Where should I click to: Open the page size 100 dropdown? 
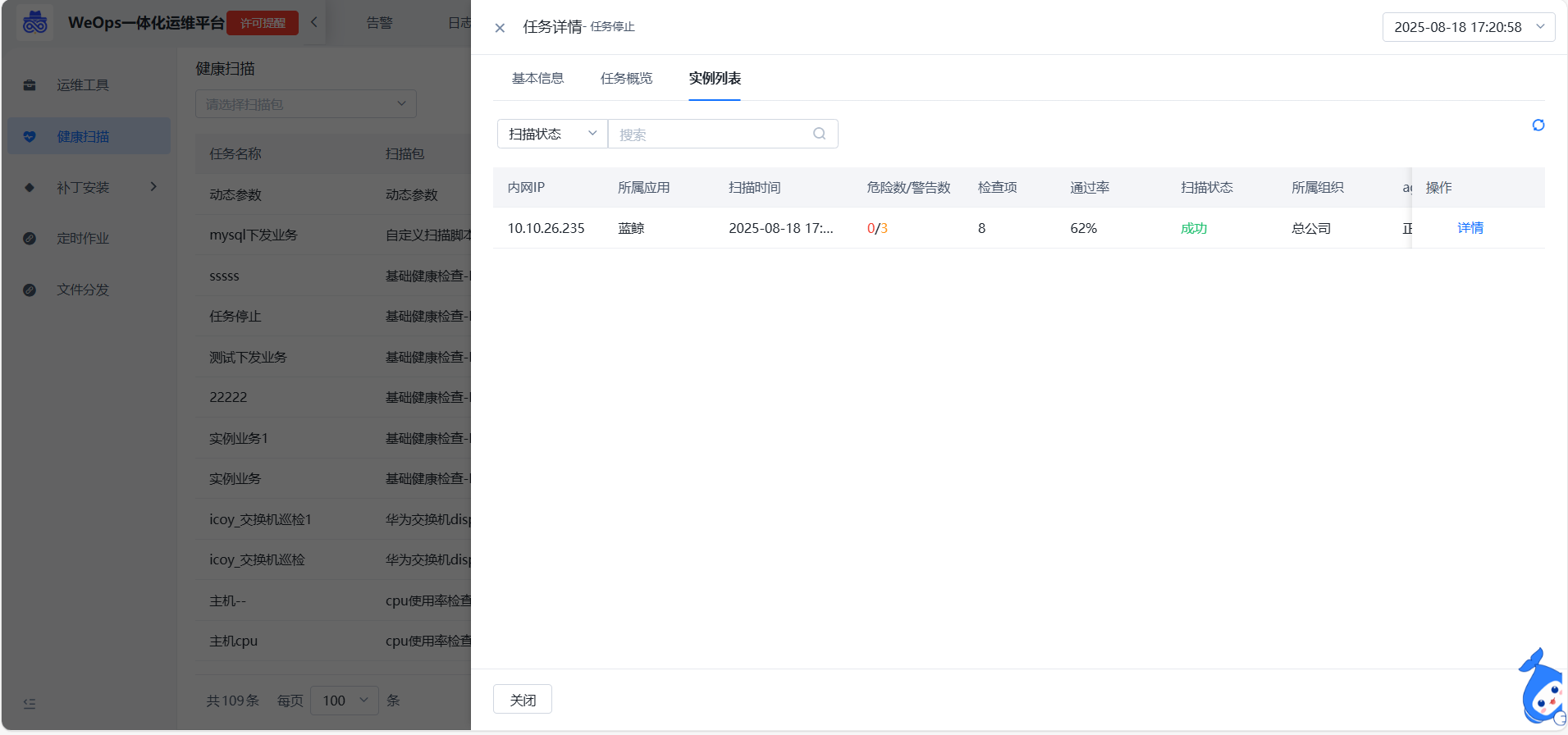345,701
